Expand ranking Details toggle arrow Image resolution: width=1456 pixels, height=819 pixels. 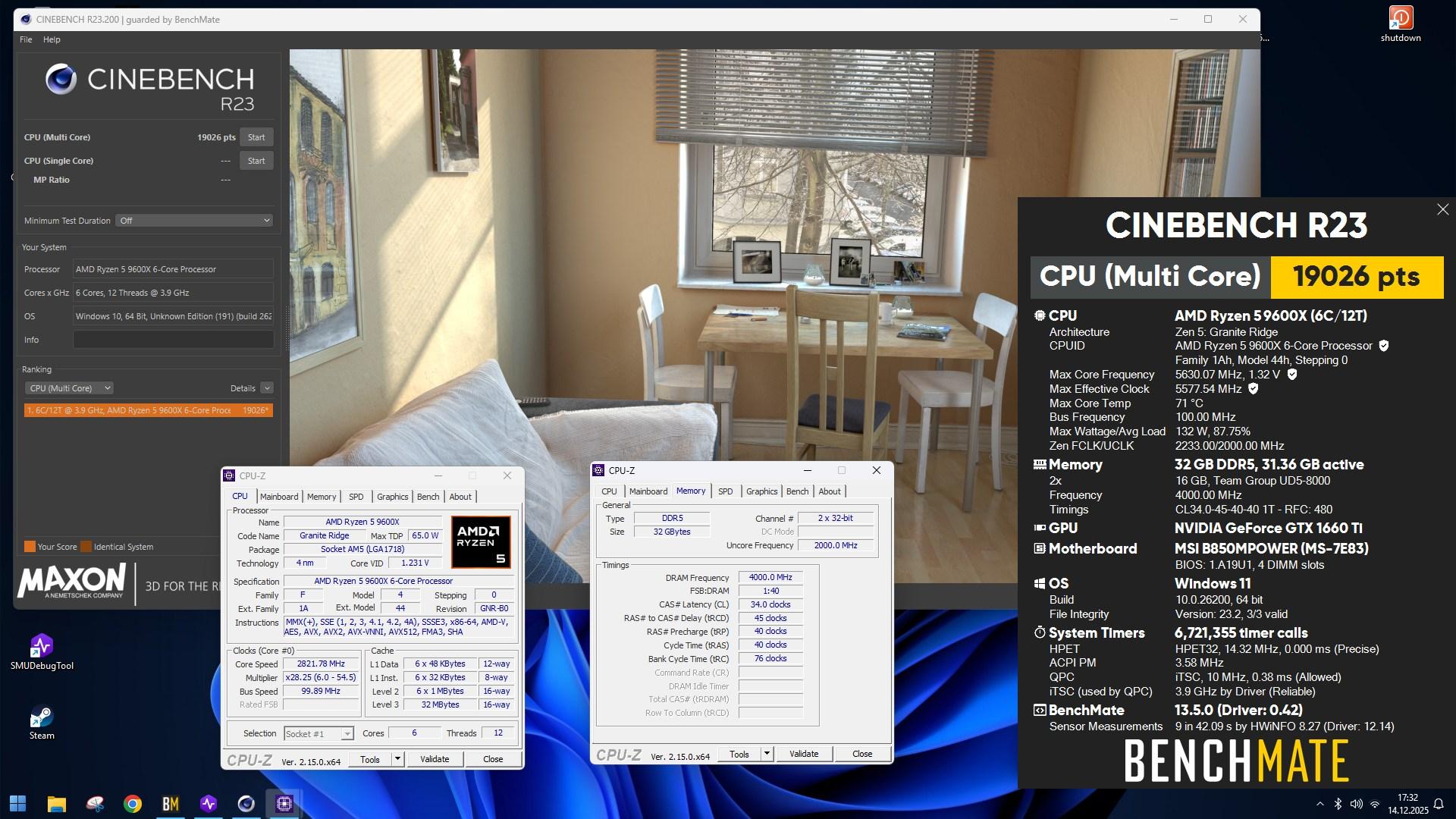pyautogui.click(x=267, y=388)
